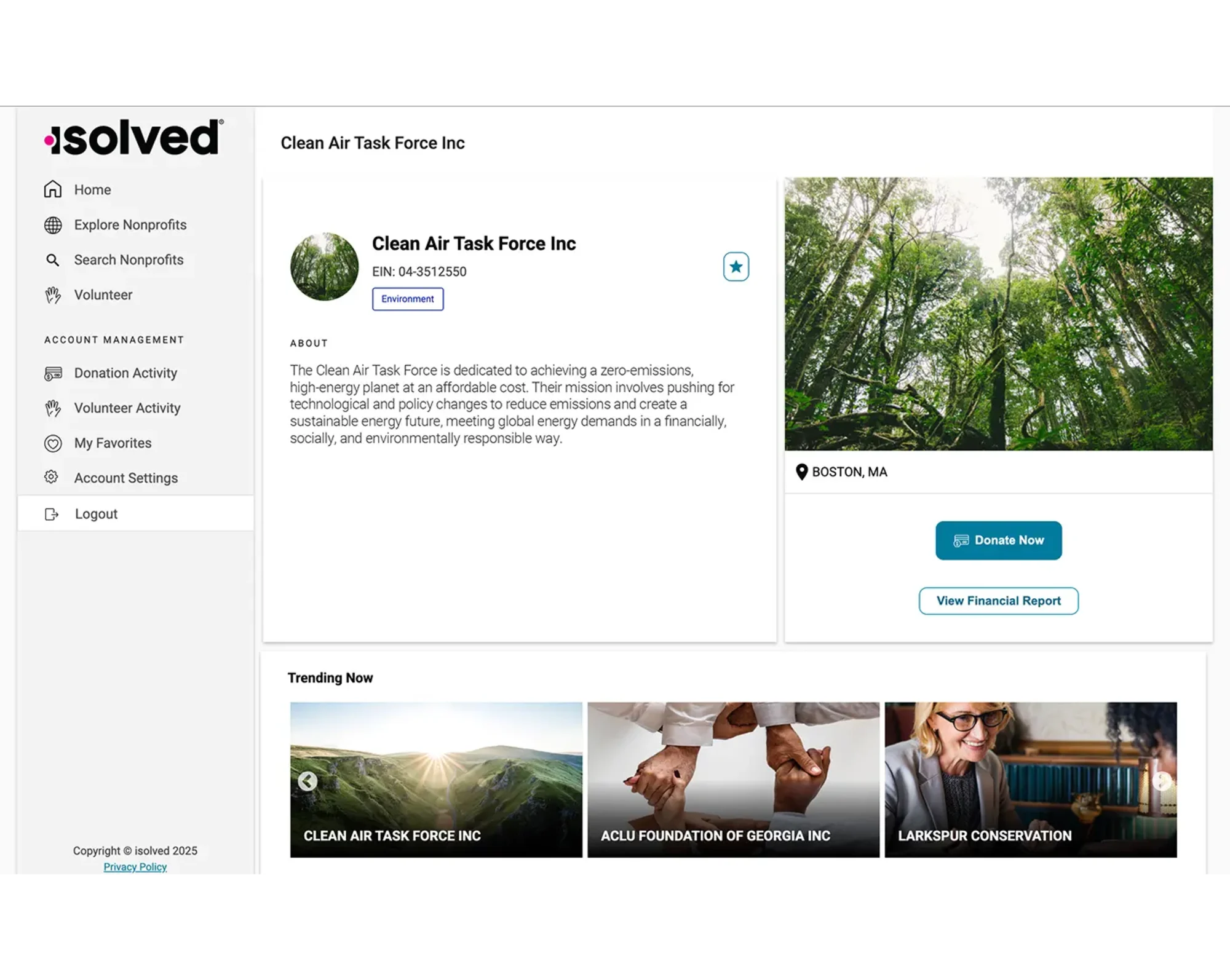
Task: Click the Search Nonprofits magnifier icon
Action: pyautogui.click(x=53, y=260)
